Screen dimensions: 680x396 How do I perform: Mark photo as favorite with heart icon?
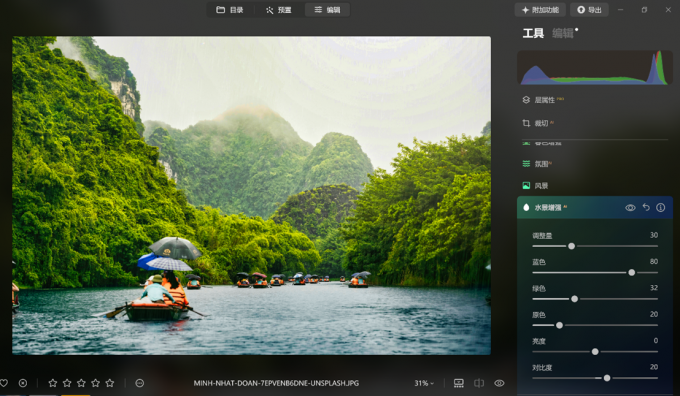[x=4, y=383]
